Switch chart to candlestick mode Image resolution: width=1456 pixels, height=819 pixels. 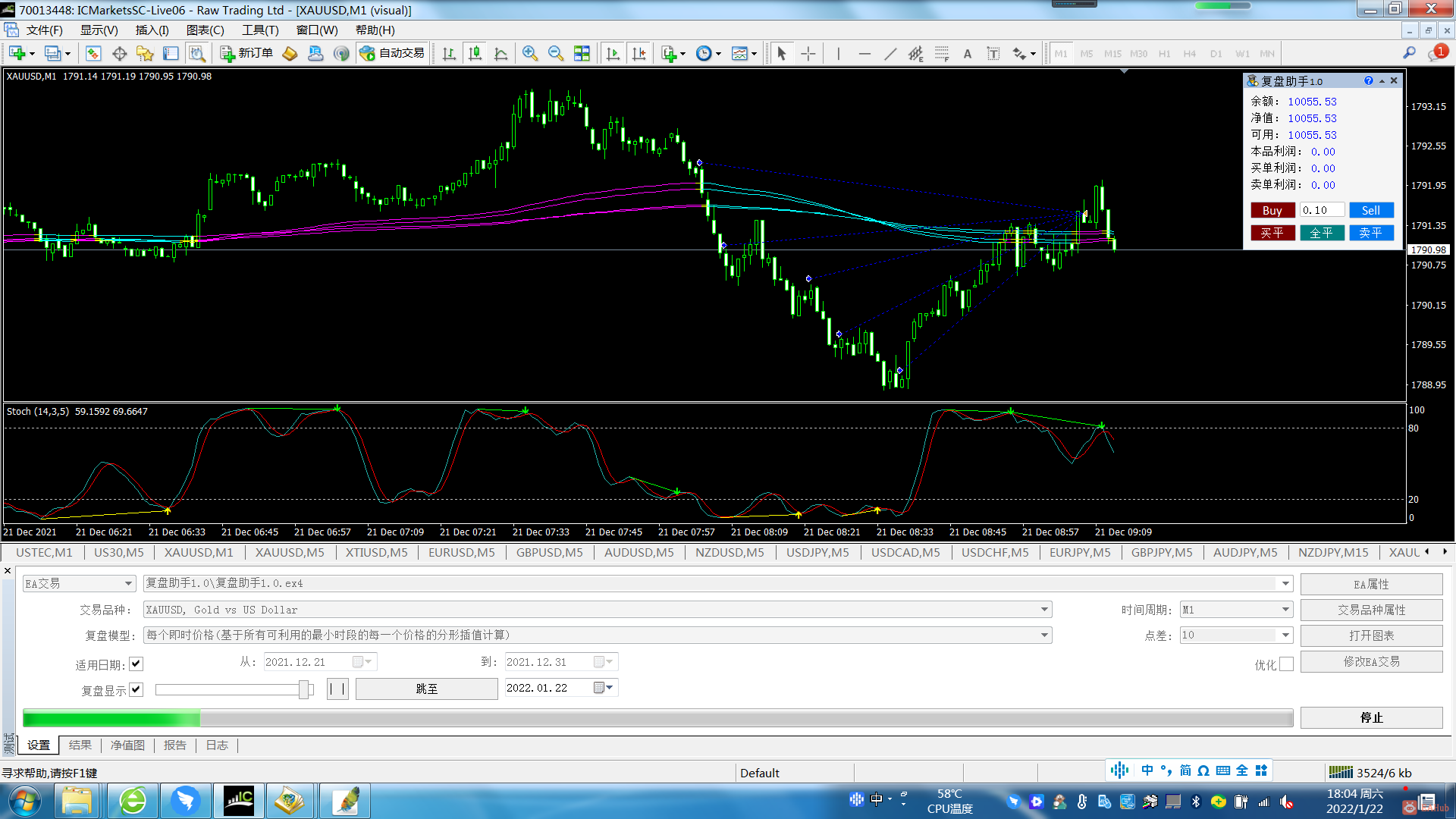pos(475,54)
